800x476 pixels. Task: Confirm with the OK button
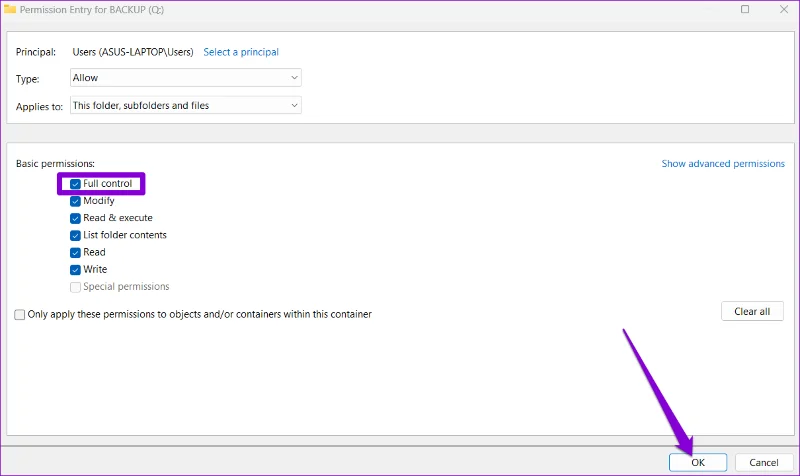pos(698,462)
